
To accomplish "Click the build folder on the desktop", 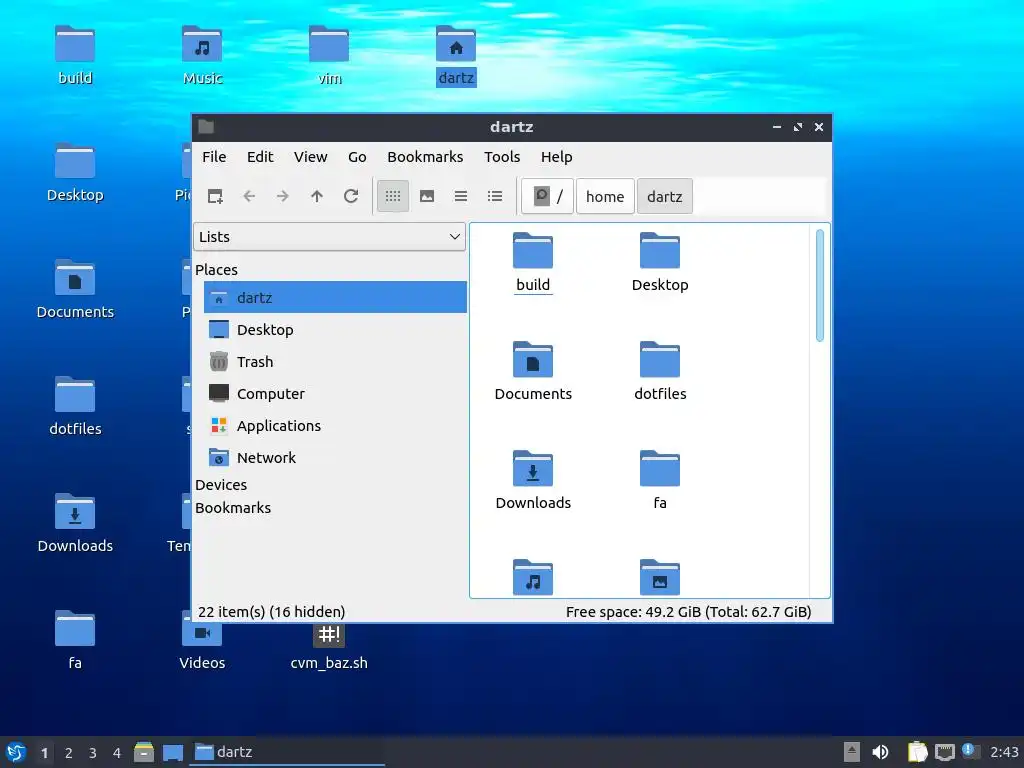I will tap(75, 56).
